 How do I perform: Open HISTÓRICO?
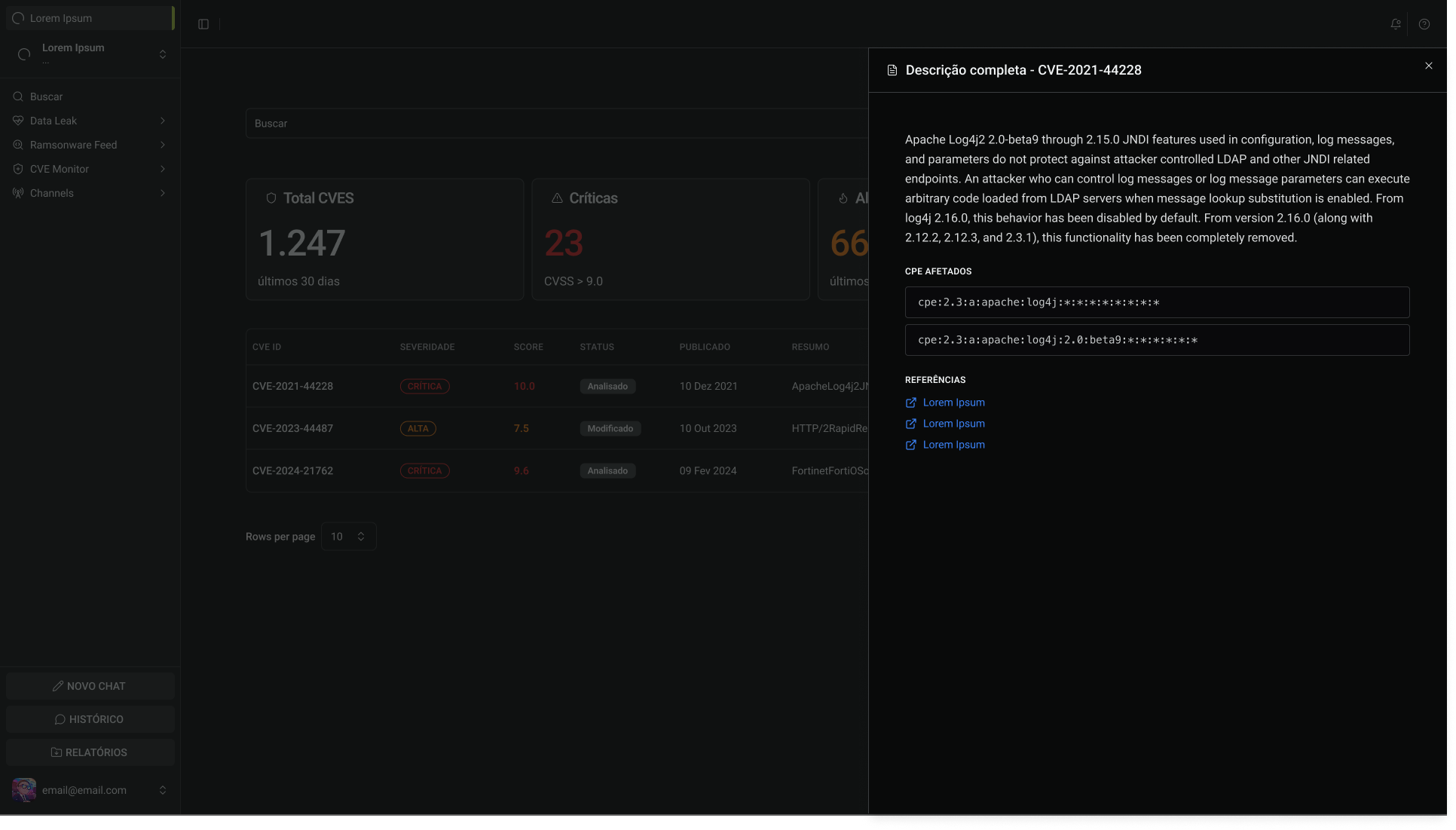(x=90, y=719)
